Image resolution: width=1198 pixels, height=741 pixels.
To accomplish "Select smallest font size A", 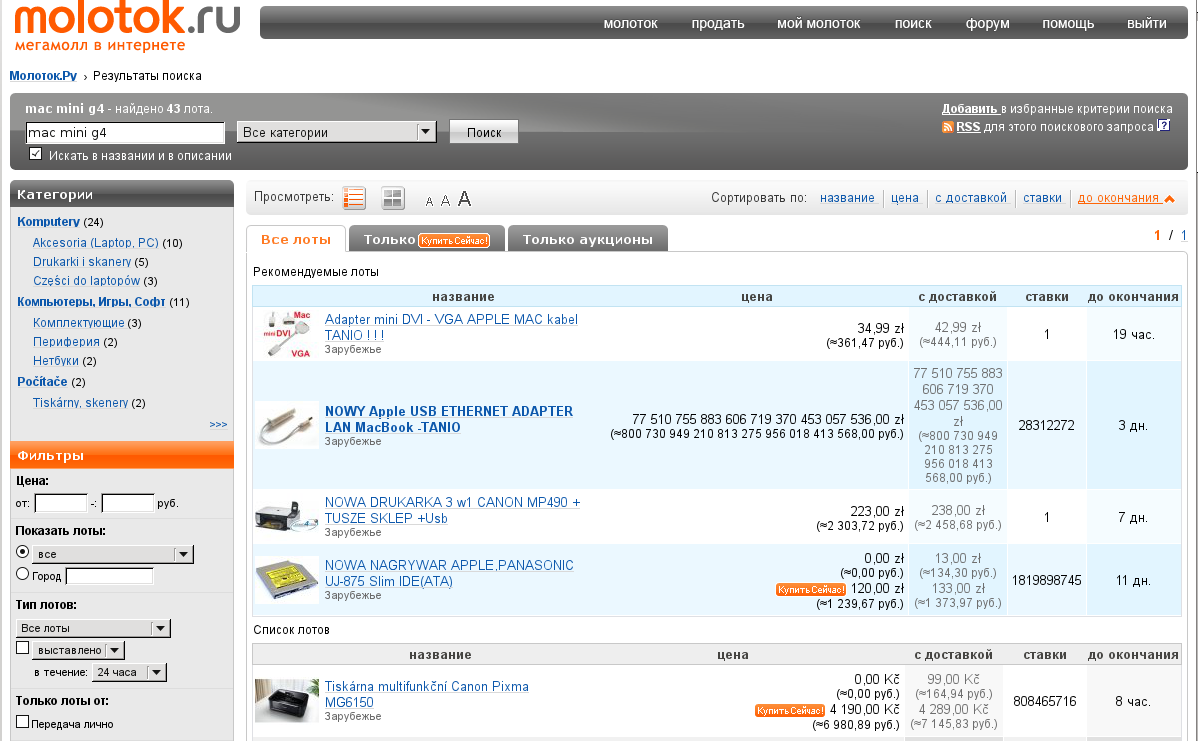I will pos(429,202).
